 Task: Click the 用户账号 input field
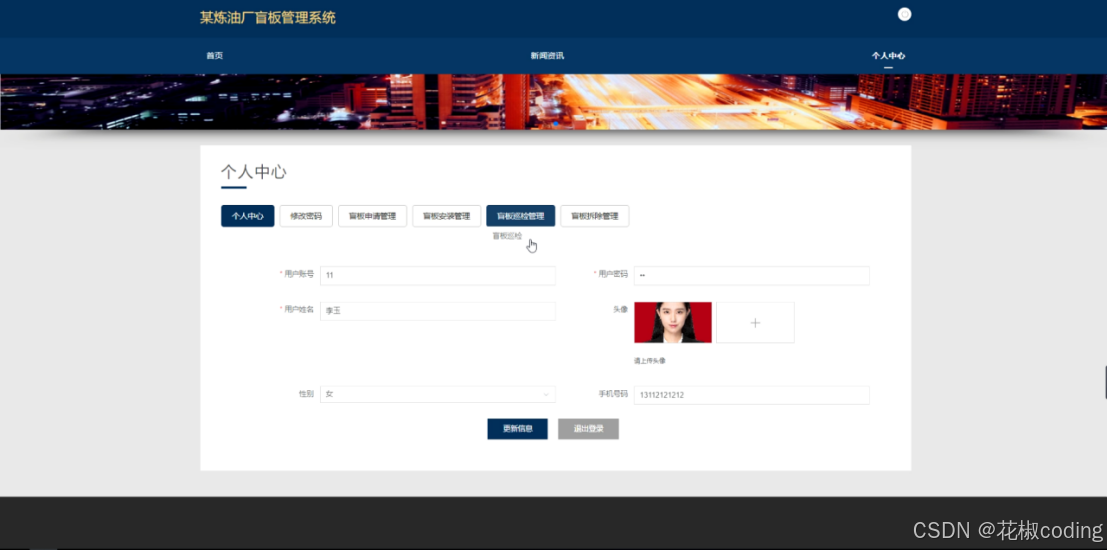pos(438,276)
